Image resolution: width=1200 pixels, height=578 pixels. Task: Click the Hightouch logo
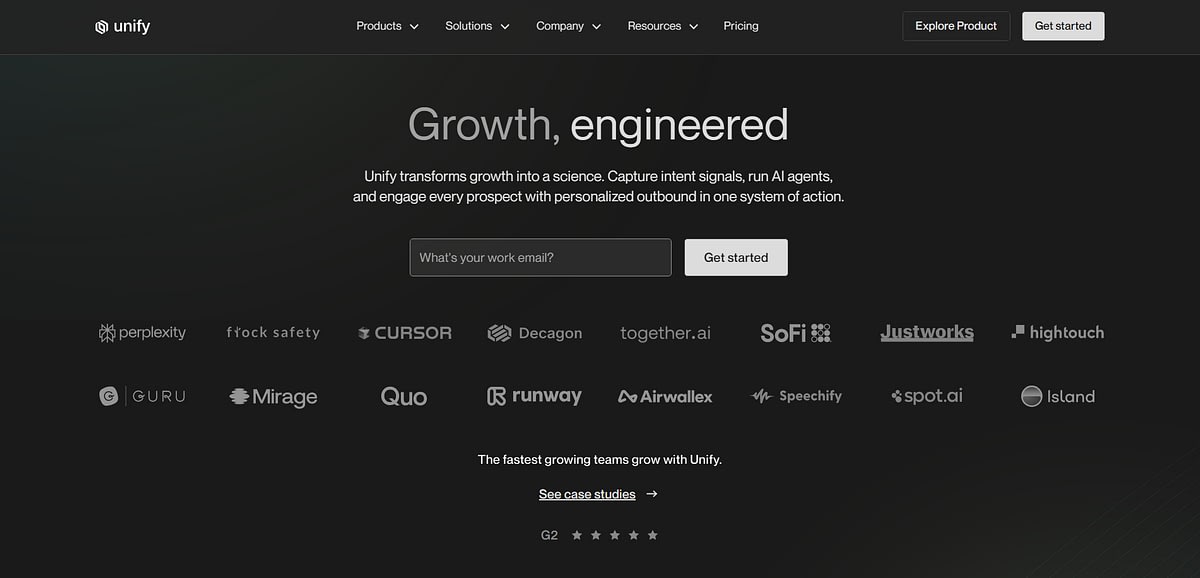tap(1057, 332)
